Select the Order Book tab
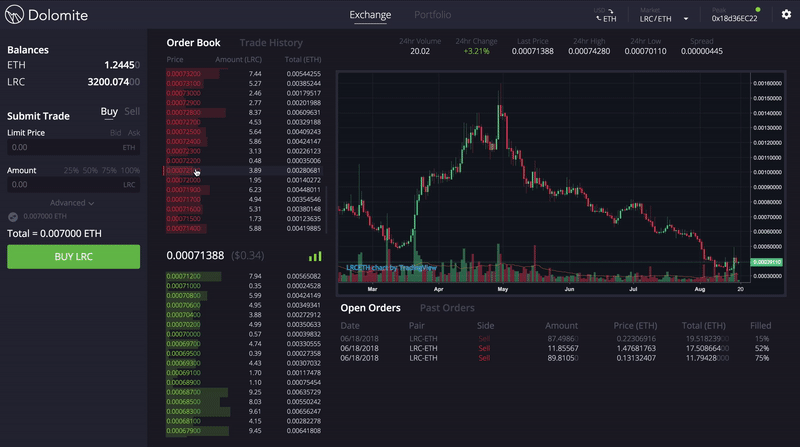Image resolution: width=800 pixels, height=448 pixels. tap(193, 43)
